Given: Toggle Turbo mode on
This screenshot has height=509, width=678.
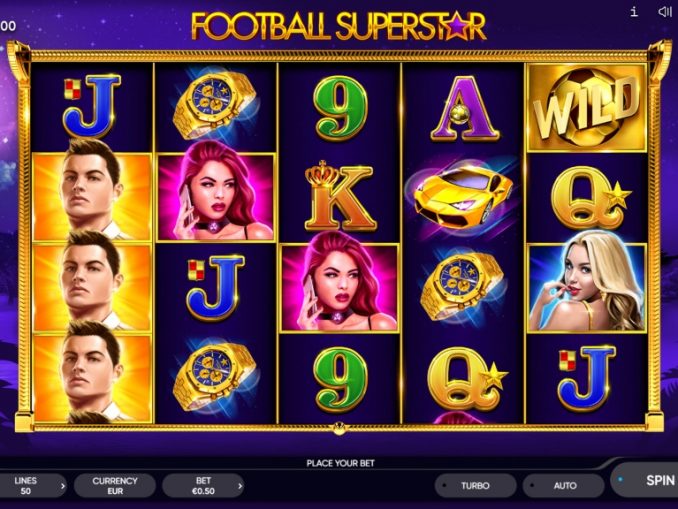Looking at the screenshot, I should coord(475,486).
